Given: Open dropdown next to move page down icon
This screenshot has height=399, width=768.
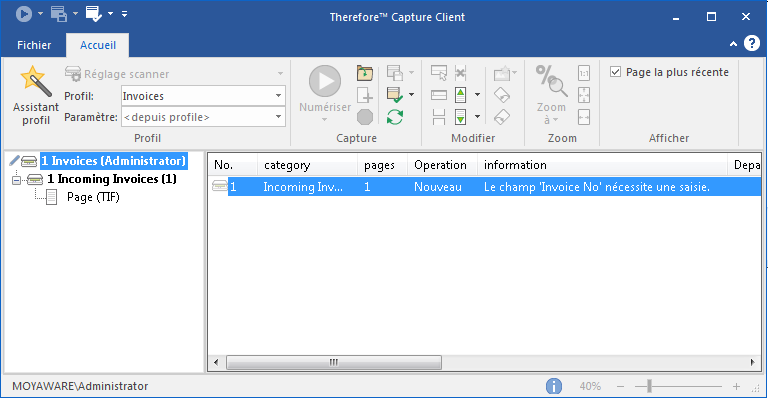Looking at the screenshot, I should click(477, 117).
